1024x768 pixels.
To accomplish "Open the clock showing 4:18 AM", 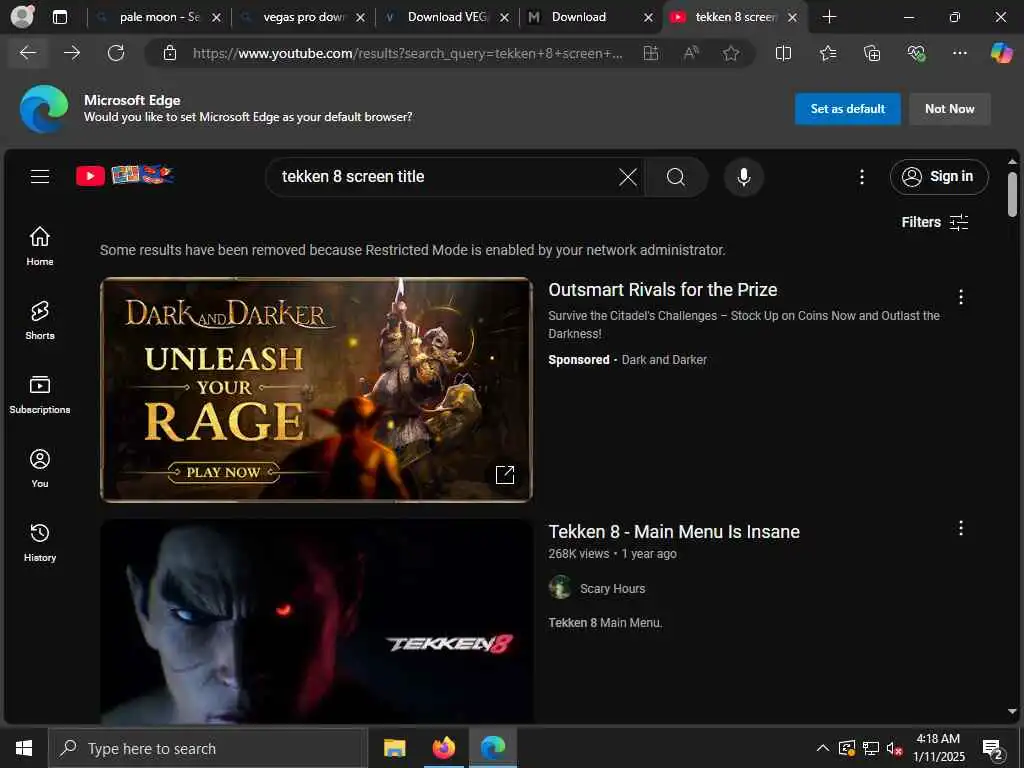I will [x=938, y=748].
